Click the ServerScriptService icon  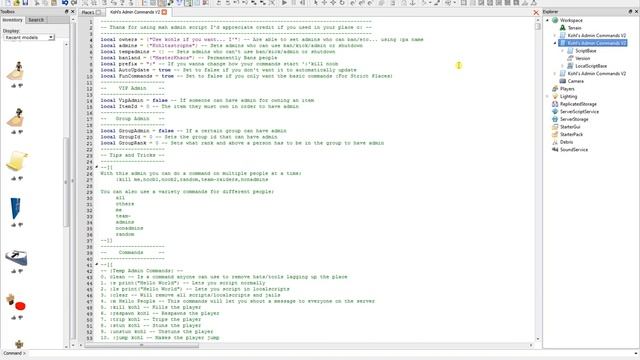[x=555, y=111]
